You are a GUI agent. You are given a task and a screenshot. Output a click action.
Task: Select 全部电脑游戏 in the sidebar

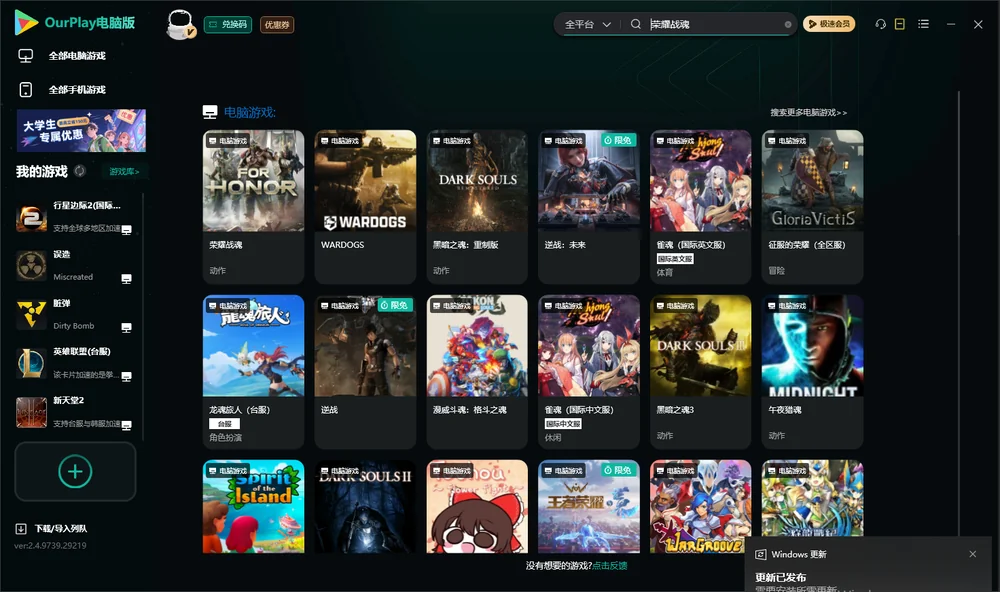pos(77,56)
